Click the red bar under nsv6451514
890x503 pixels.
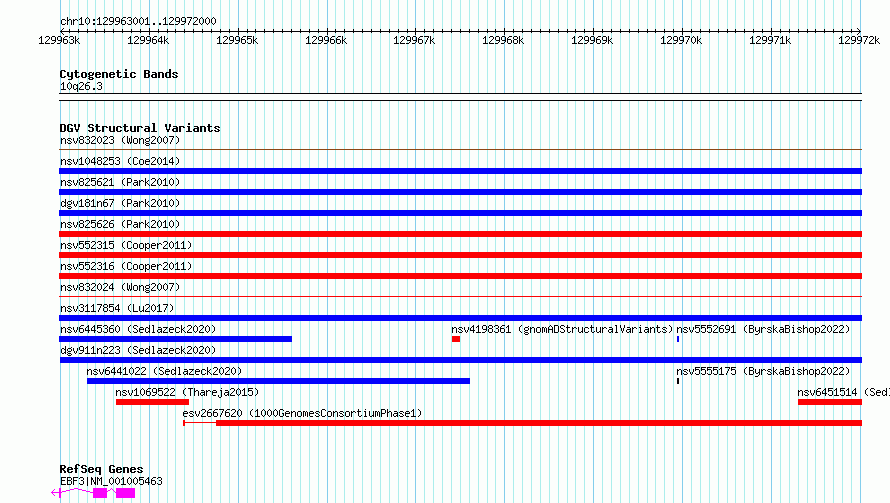pos(830,402)
